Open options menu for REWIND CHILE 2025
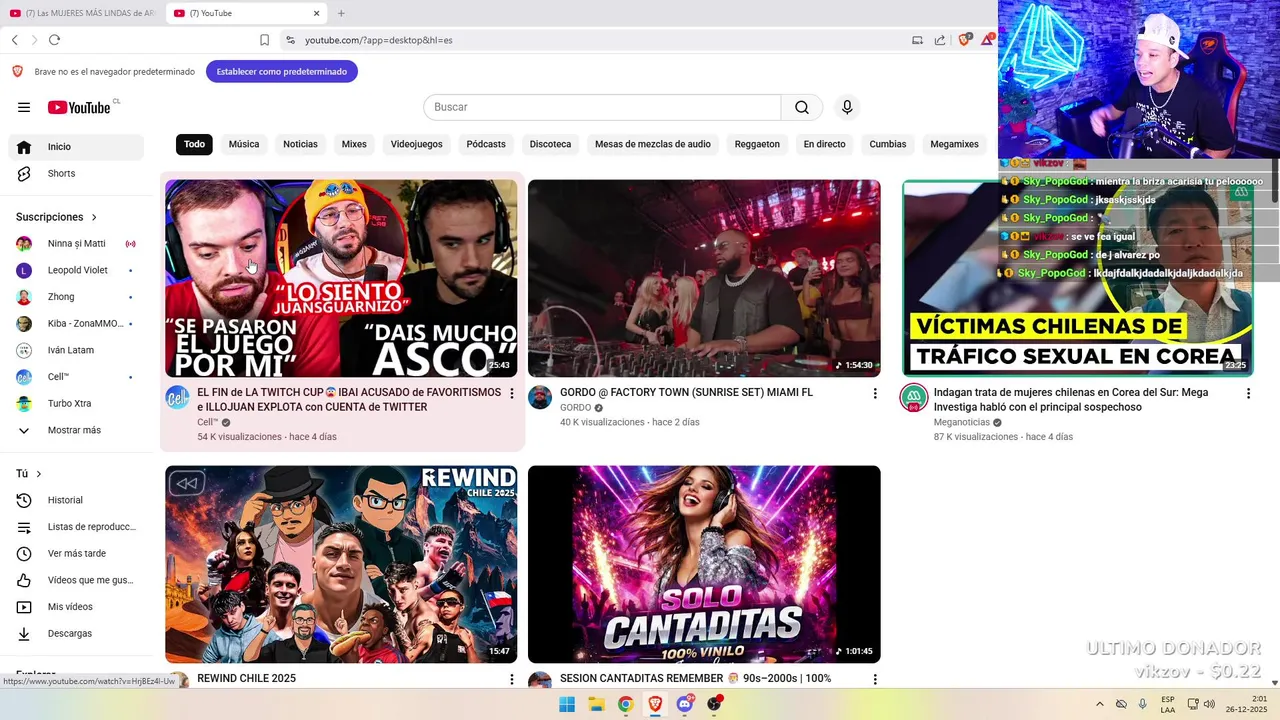Screen dimensions: 1280x720 tap(512, 680)
